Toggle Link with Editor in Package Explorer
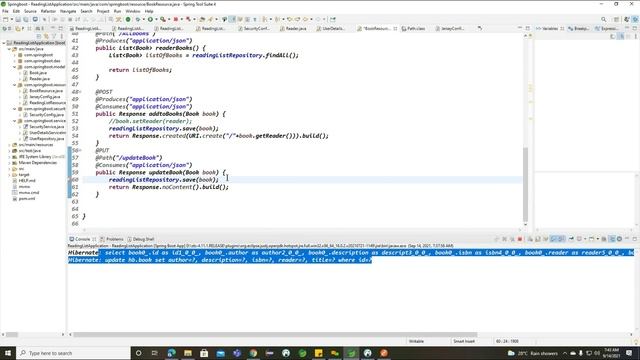This screenshot has width=640, height=360. (46, 36)
